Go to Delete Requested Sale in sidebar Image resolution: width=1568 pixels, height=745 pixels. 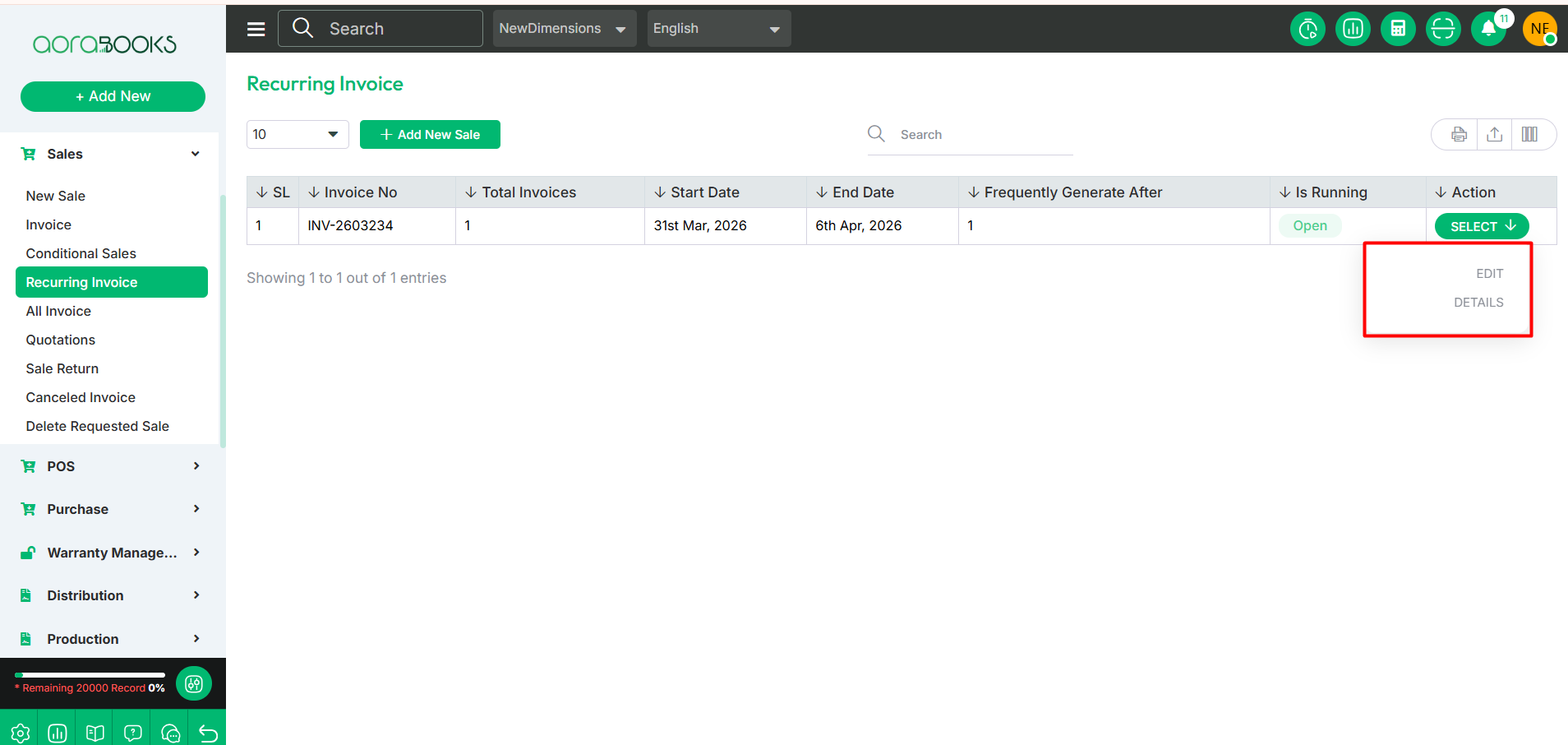coord(98,426)
